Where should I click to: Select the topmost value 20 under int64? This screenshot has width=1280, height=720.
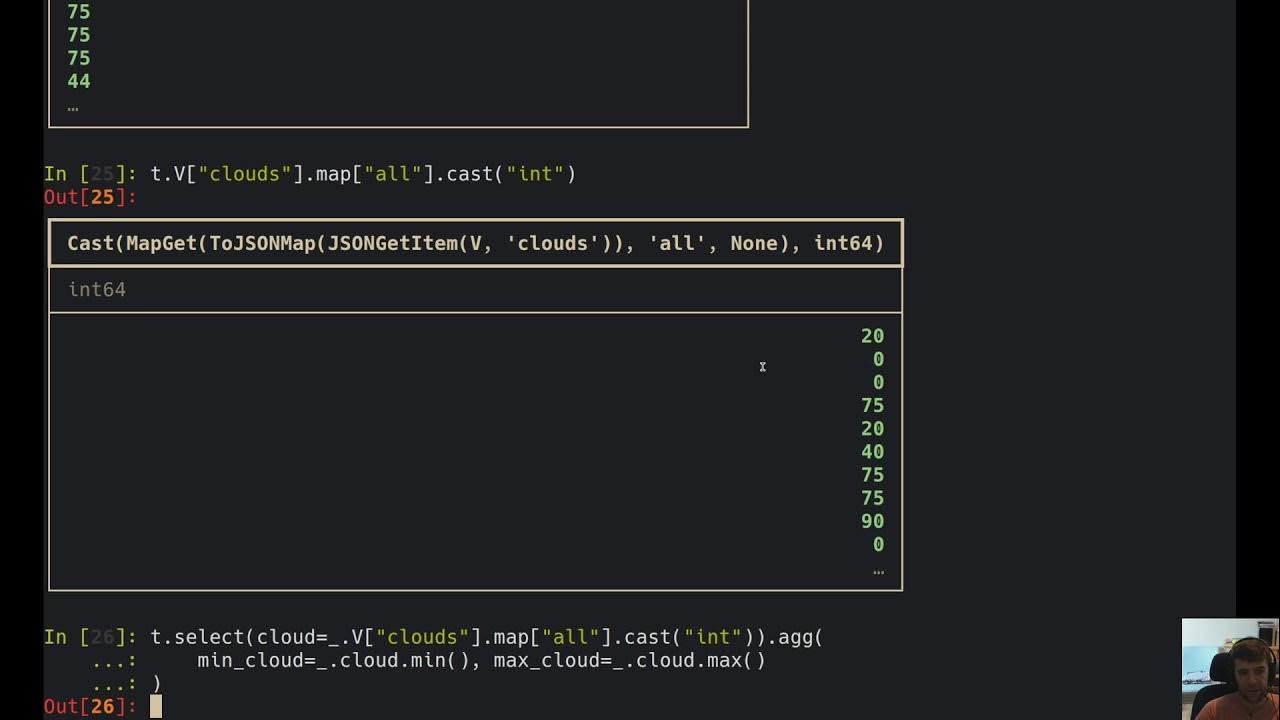[x=872, y=336]
